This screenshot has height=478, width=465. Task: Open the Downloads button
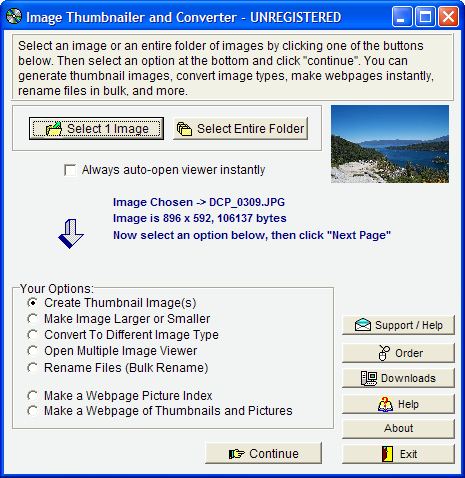coord(398,378)
